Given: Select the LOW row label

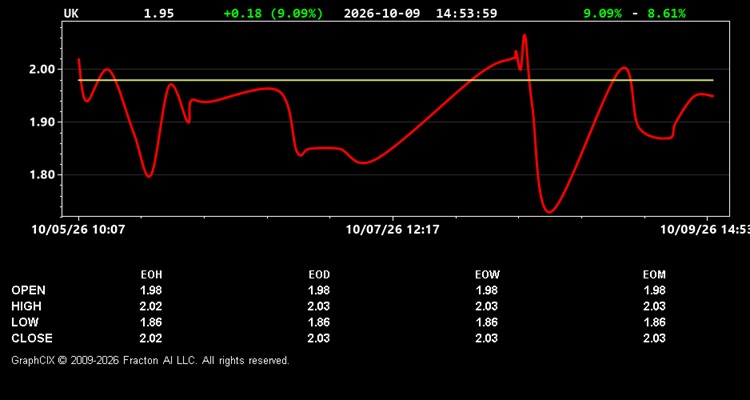Looking at the screenshot, I should pos(25,322).
